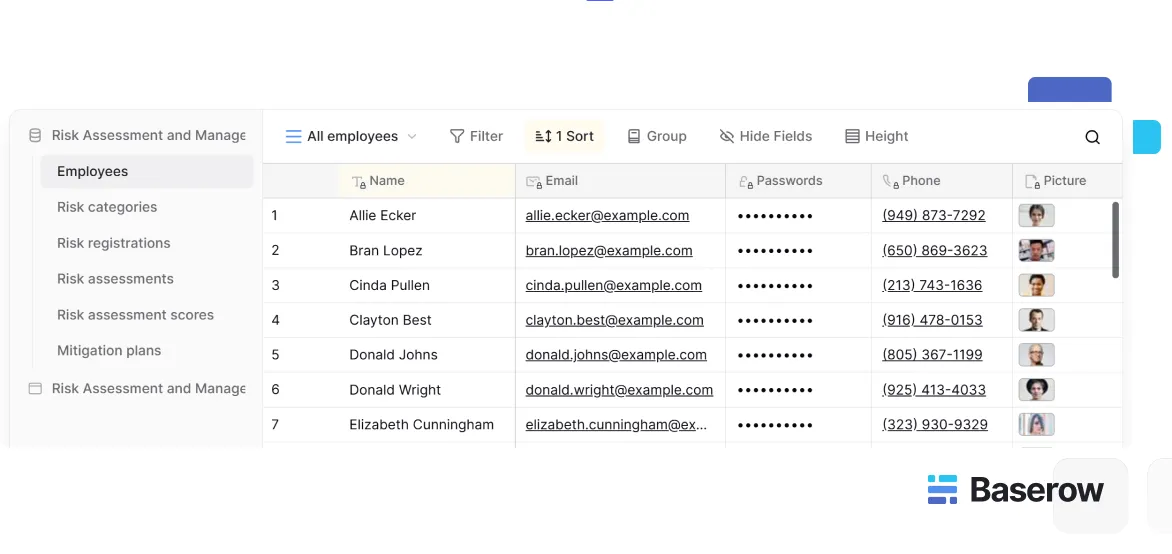Click the search magnifier icon
1172x554 pixels.
1092,137
